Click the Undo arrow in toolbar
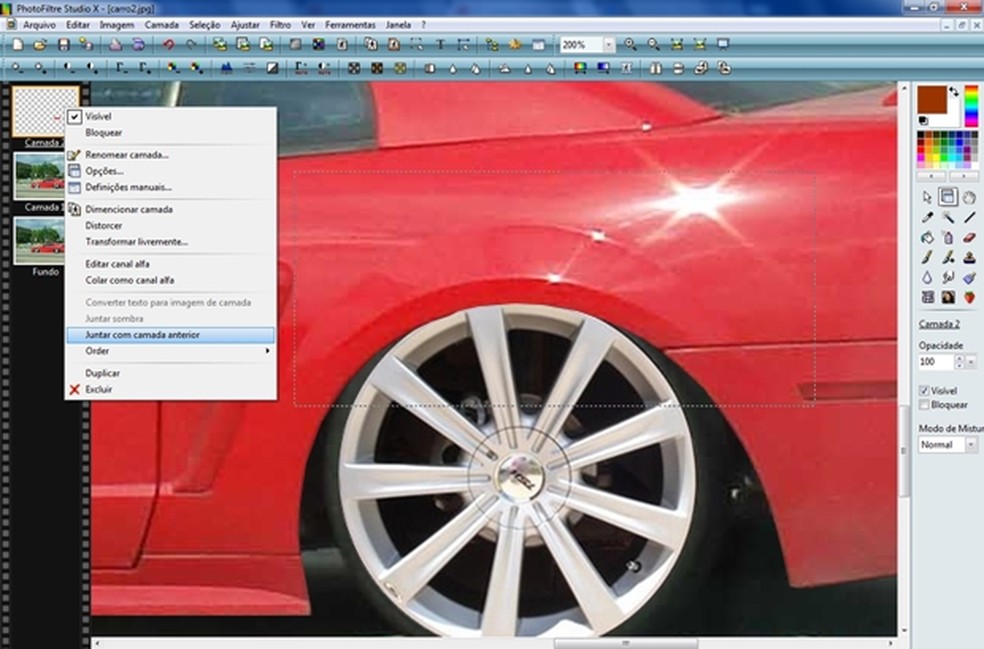The image size is (984, 649). 168,45
